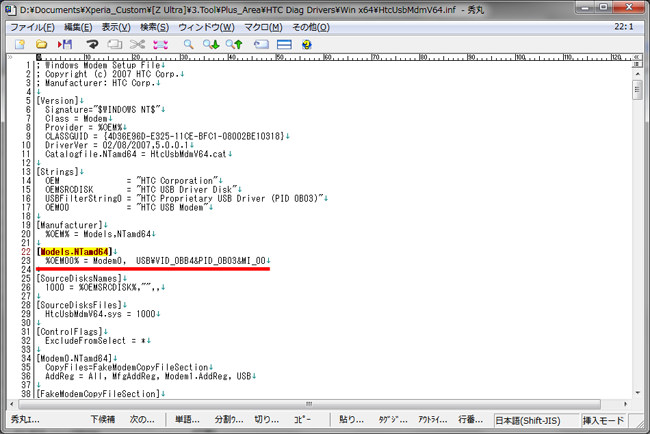Click the ｱｳﾄﾗｲ... function key button
650x434 pixels.
[x=432, y=419]
